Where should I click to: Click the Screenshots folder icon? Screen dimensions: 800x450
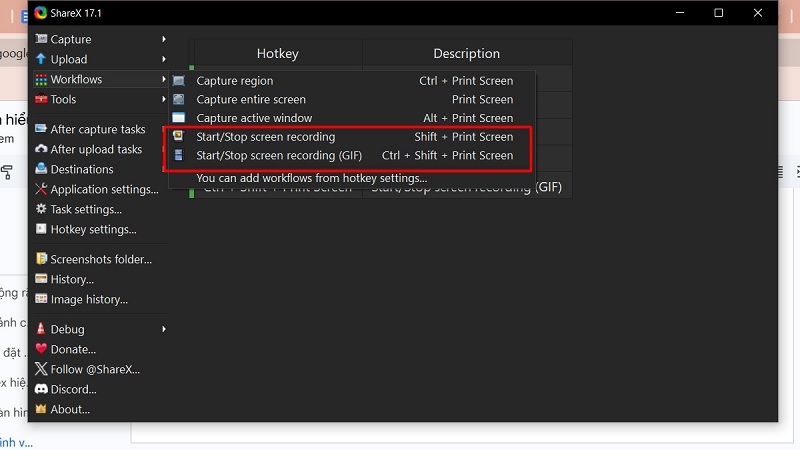[41, 259]
